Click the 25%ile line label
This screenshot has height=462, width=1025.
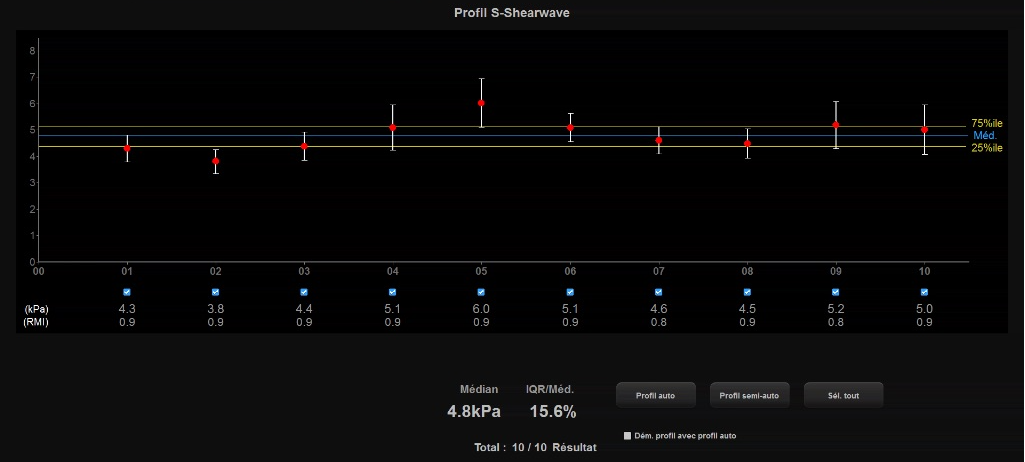[x=986, y=148]
